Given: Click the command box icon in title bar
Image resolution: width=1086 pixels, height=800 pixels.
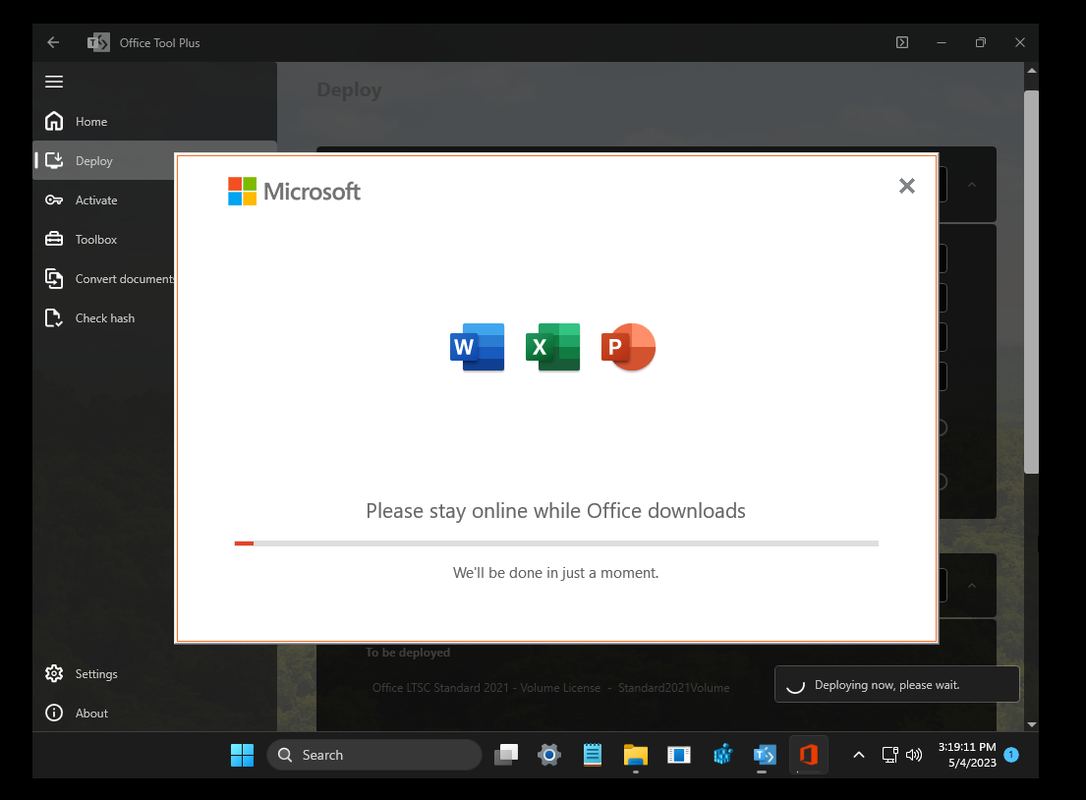Looking at the screenshot, I should tap(902, 42).
